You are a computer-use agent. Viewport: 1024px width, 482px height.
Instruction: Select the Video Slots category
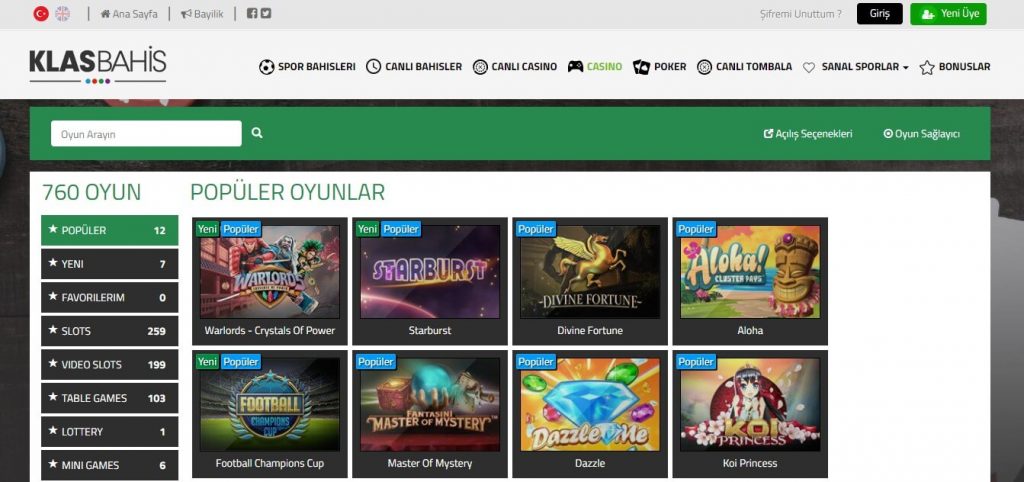coord(110,364)
